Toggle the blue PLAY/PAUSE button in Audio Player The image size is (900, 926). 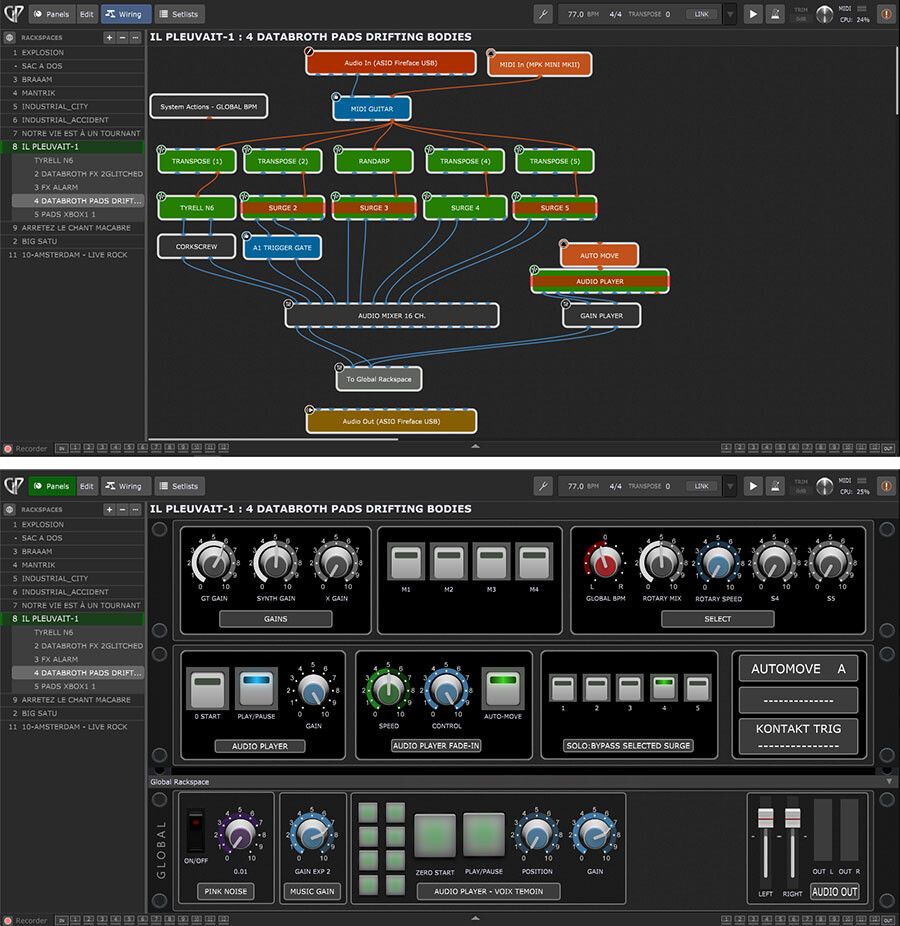pos(256,688)
